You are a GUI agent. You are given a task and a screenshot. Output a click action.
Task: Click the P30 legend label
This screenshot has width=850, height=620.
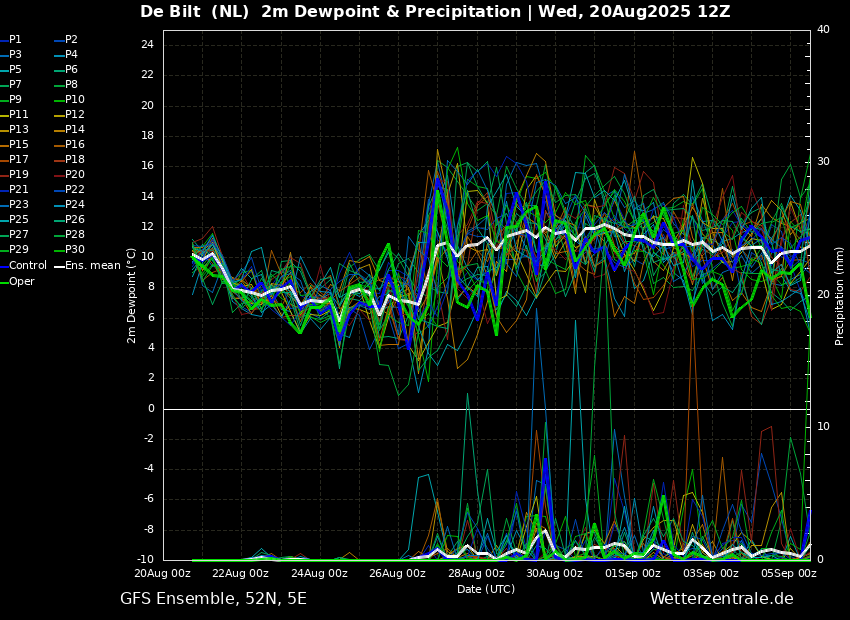(75, 250)
